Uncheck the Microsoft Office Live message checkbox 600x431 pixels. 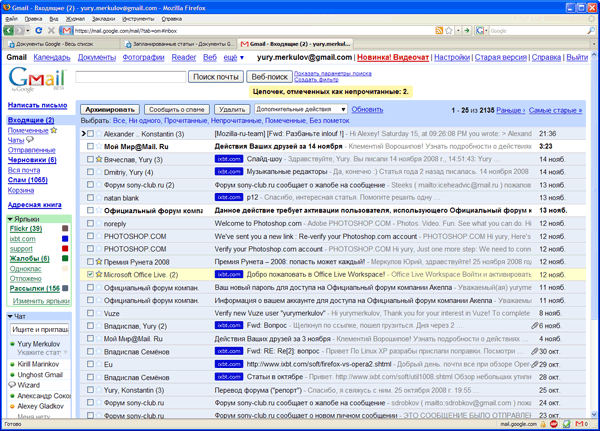(x=90, y=274)
